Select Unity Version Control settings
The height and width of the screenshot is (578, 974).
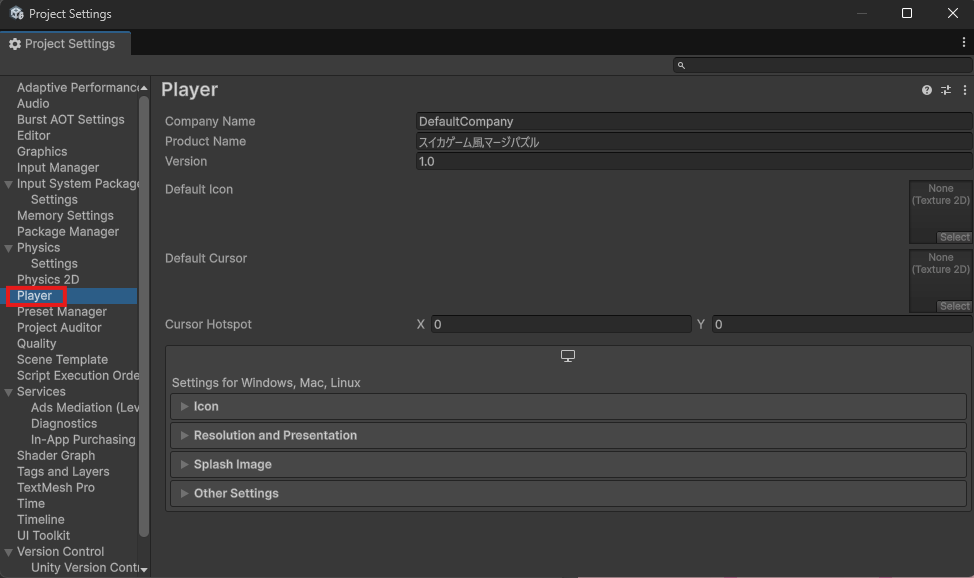pyautogui.click(x=84, y=568)
